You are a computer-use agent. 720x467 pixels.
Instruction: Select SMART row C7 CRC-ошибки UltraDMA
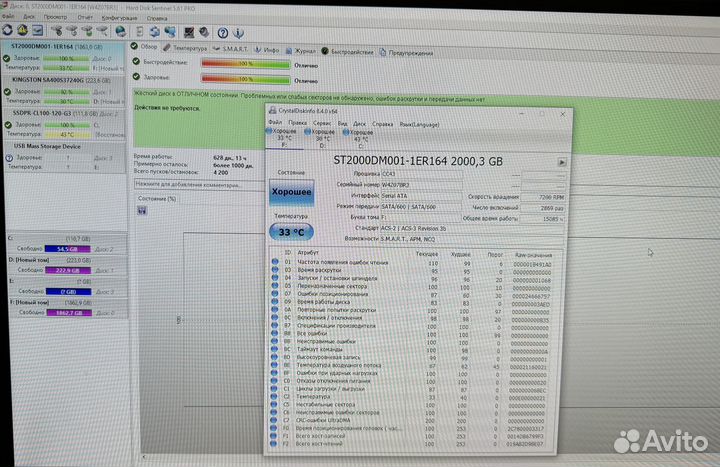point(411,421)
